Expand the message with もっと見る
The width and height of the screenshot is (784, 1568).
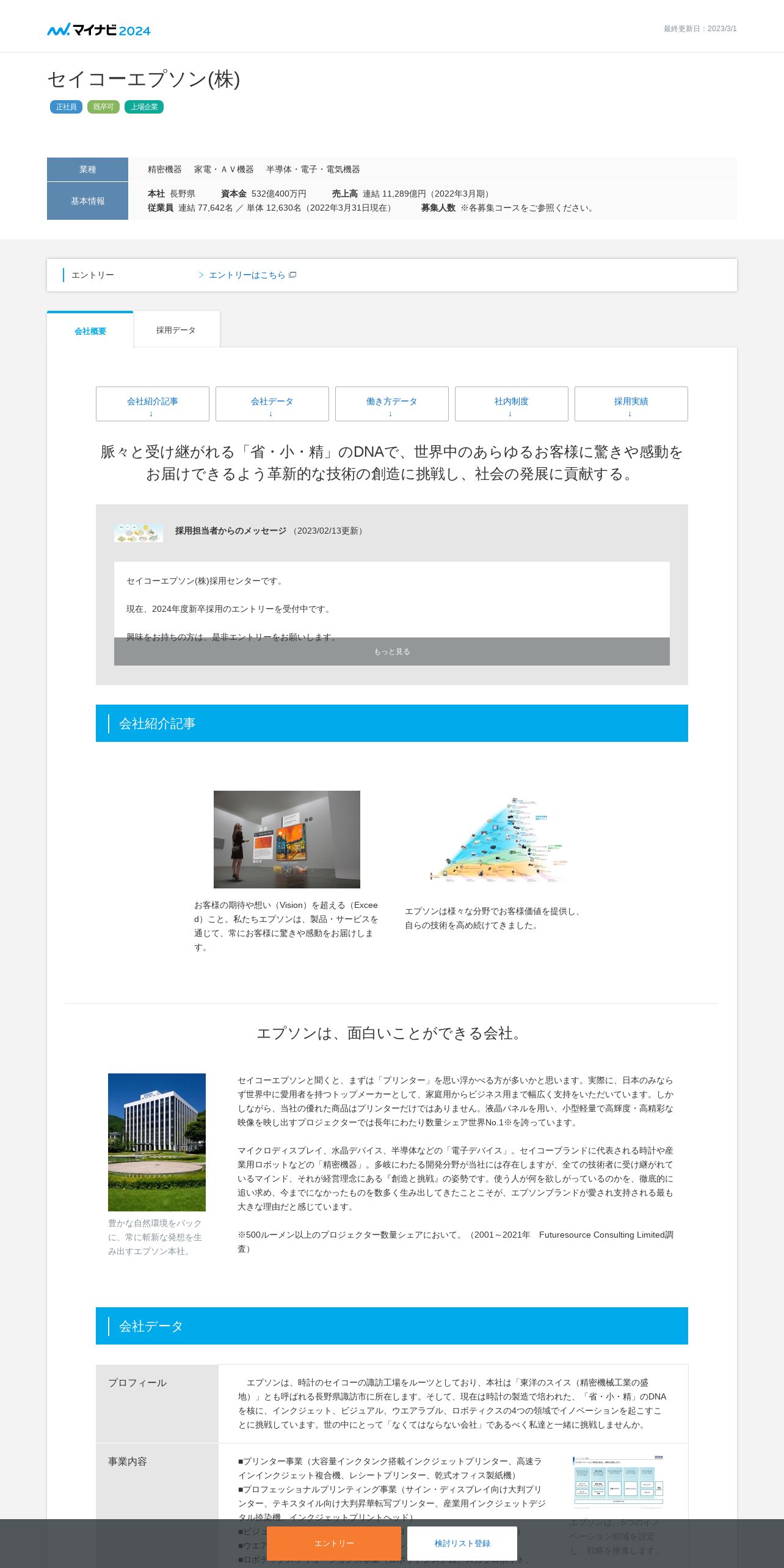(392, 652)
